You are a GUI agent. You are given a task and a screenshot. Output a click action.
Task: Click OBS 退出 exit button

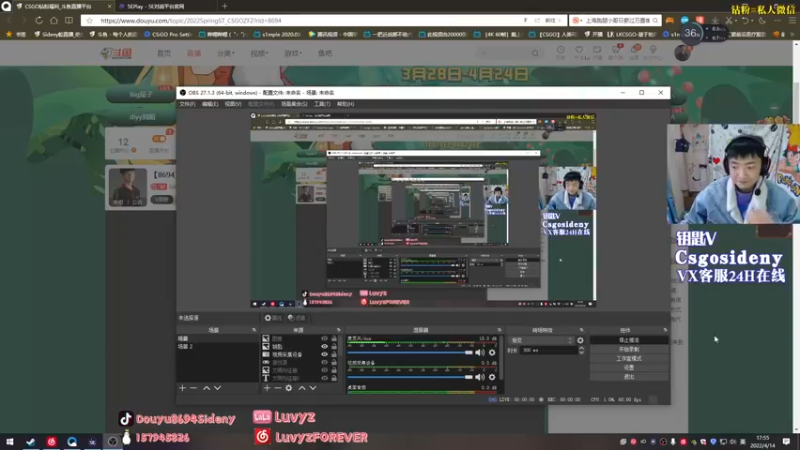pyautogui.click(x=629, y=377)
